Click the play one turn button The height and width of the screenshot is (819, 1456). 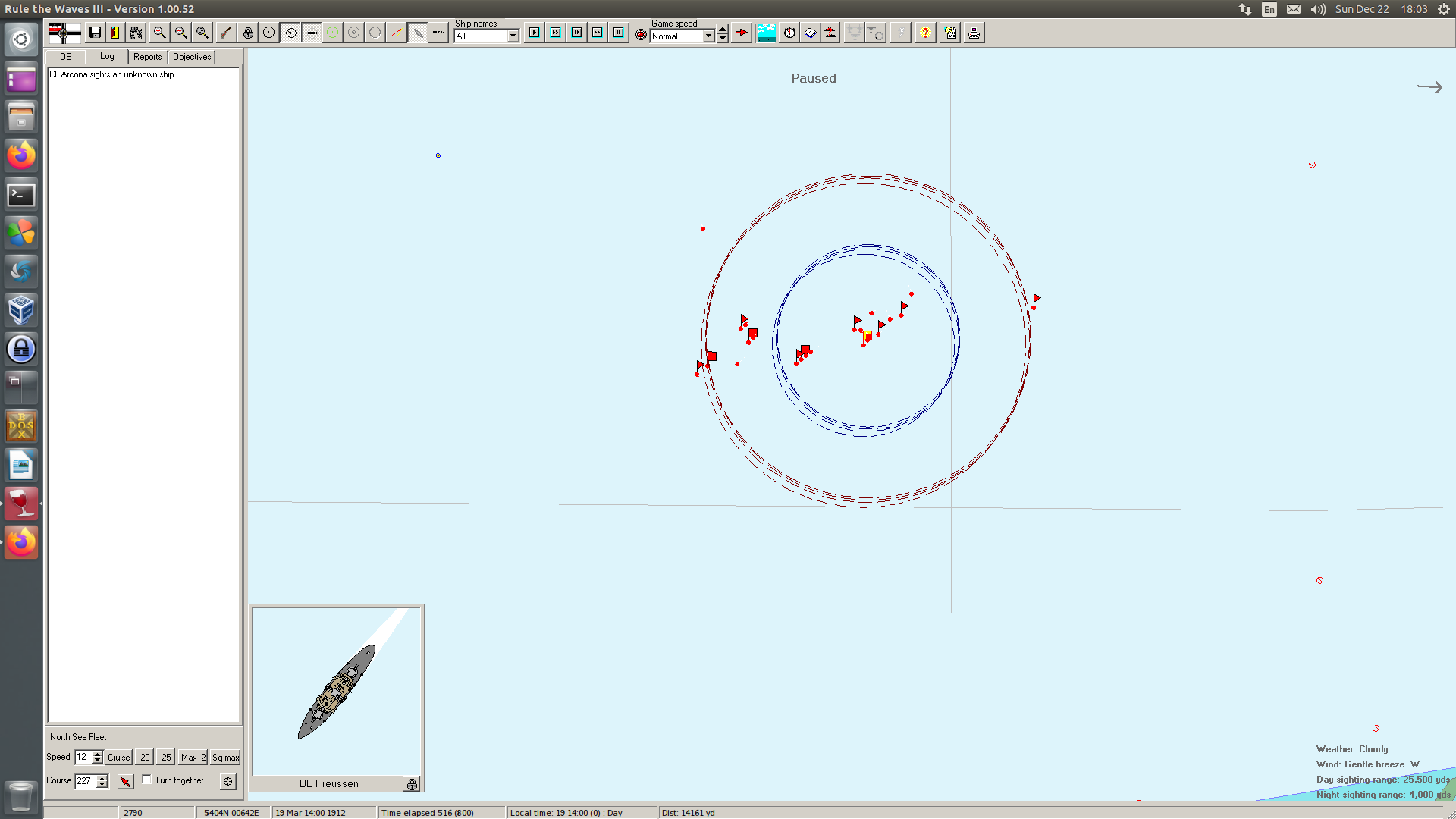tap(535, 33)
